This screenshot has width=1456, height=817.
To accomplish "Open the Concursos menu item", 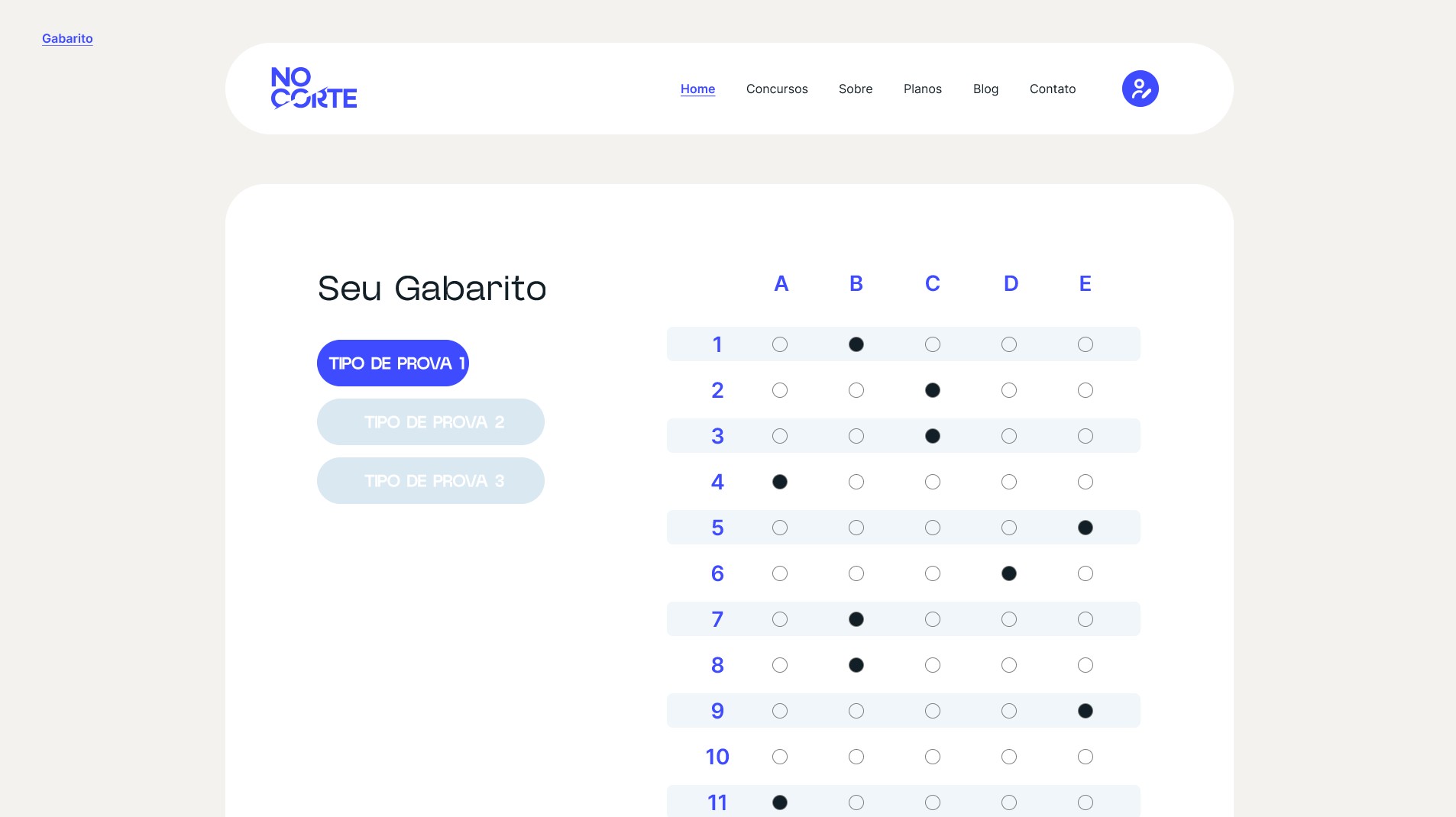I will click(x=776, y=89).
